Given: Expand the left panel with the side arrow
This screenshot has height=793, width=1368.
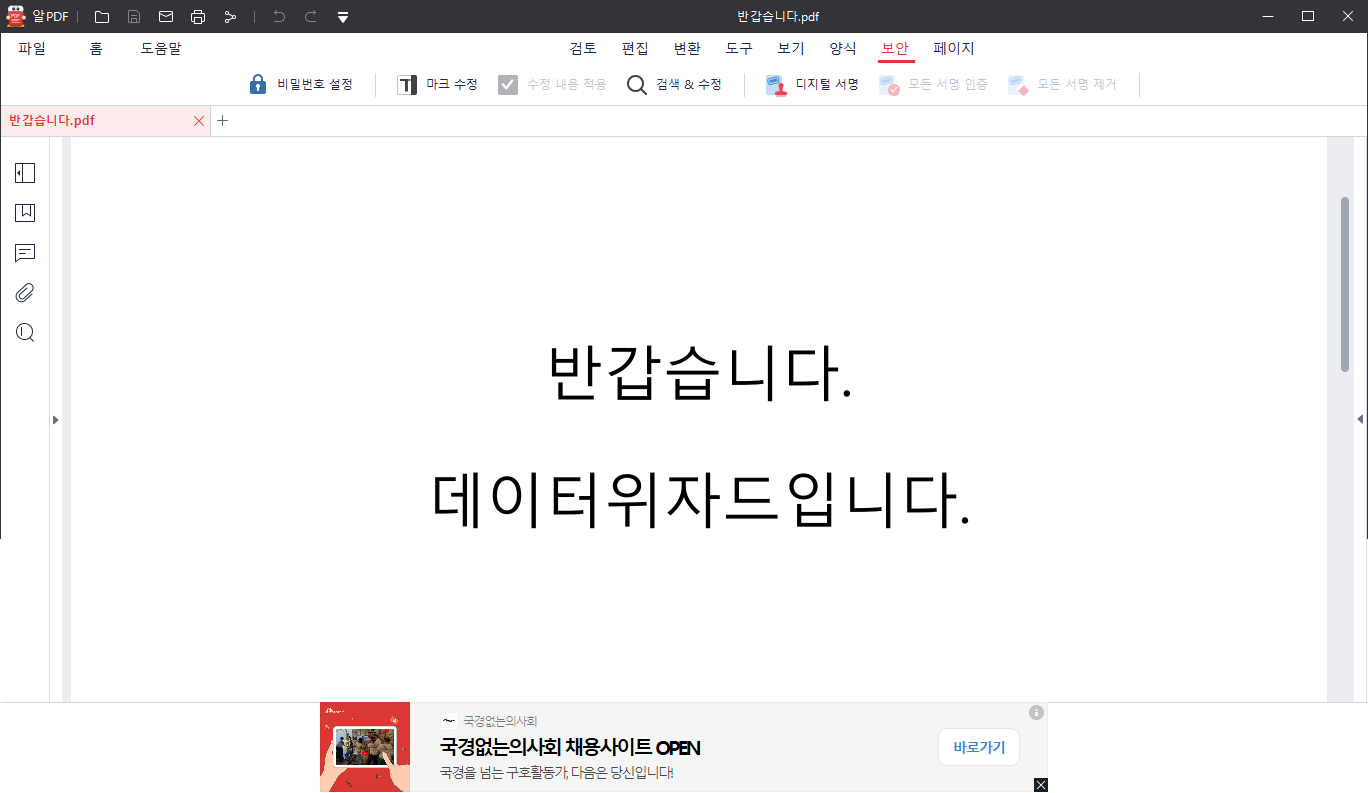Looking at the screenshot, I should point(56,419).
